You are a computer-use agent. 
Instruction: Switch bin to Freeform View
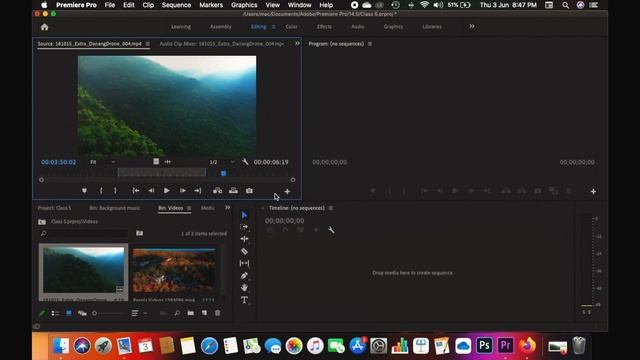coord(82,313)
